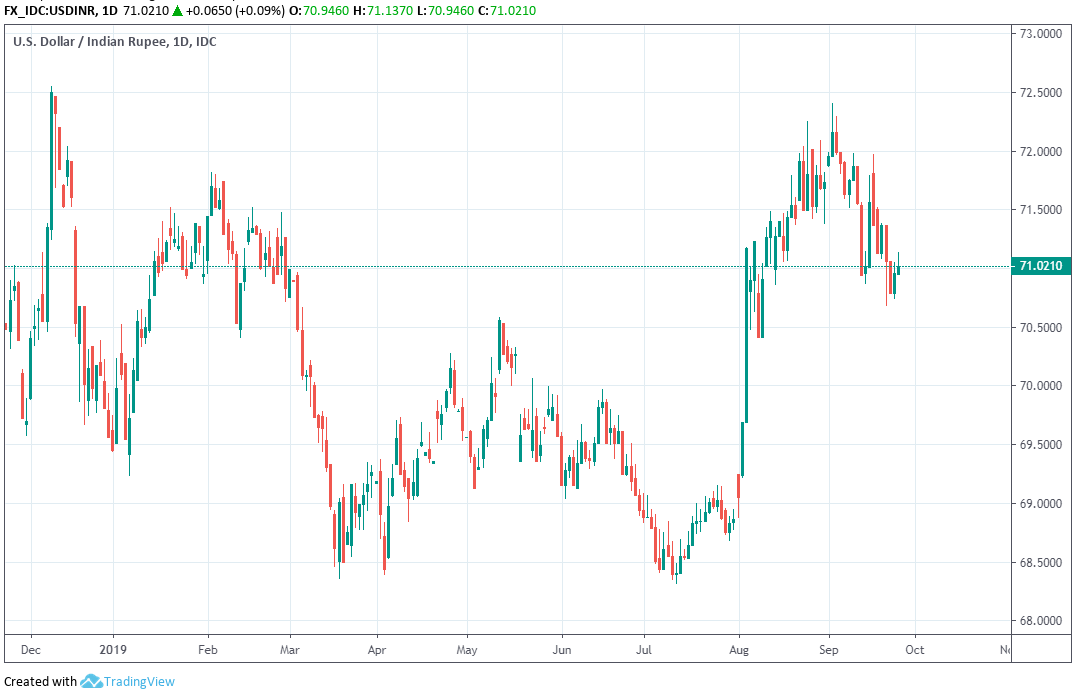
Task: Click the 73.0000 price axis label
Action: click(1039, 34)
